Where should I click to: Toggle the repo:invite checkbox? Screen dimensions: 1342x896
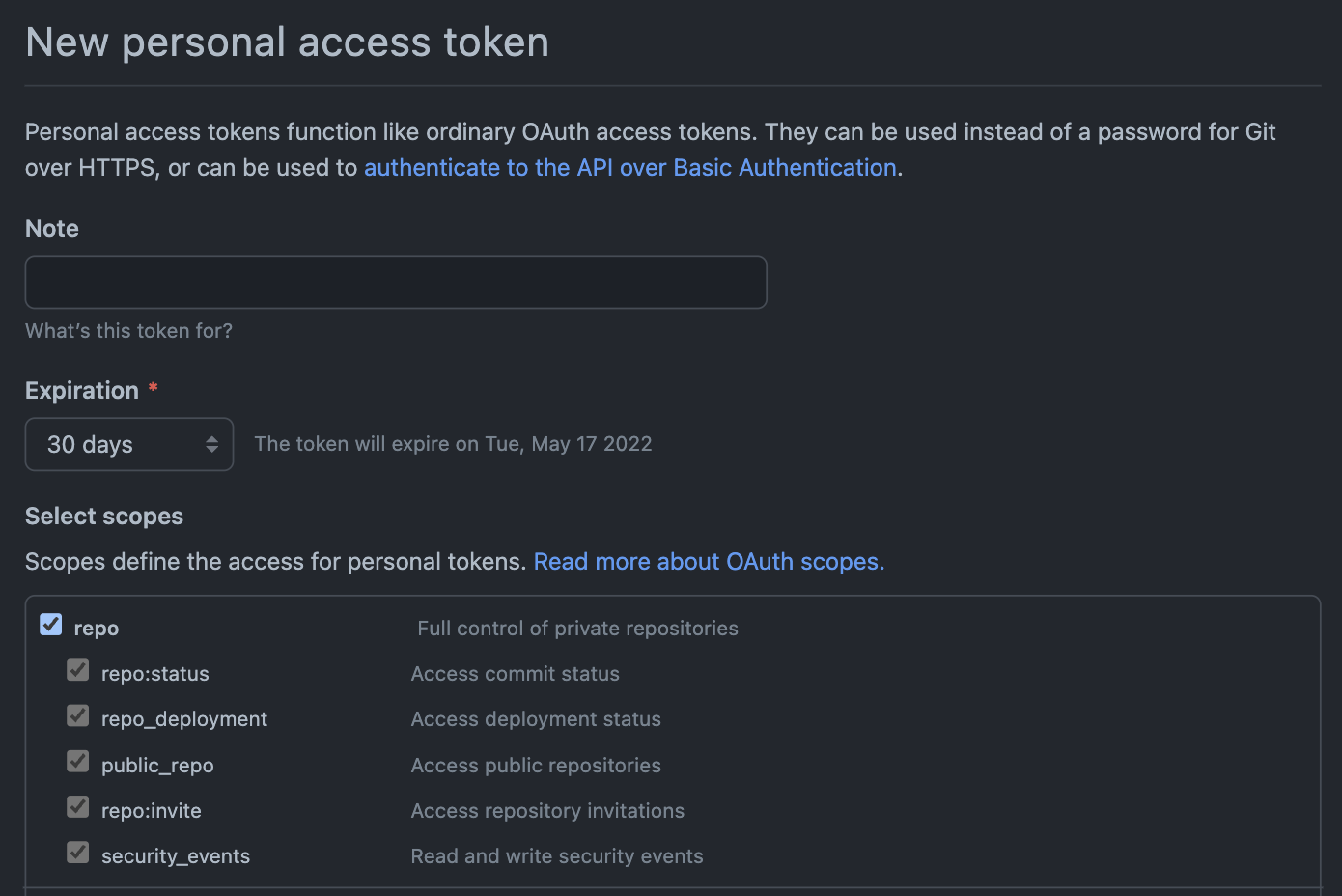pyautogui.click(x=78, y=807)
